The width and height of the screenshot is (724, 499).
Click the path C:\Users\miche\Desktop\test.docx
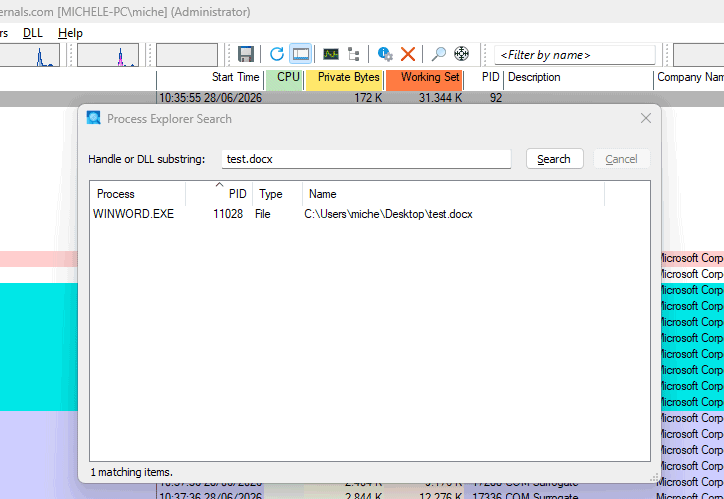pyautogui.click(x=388, y=214)
